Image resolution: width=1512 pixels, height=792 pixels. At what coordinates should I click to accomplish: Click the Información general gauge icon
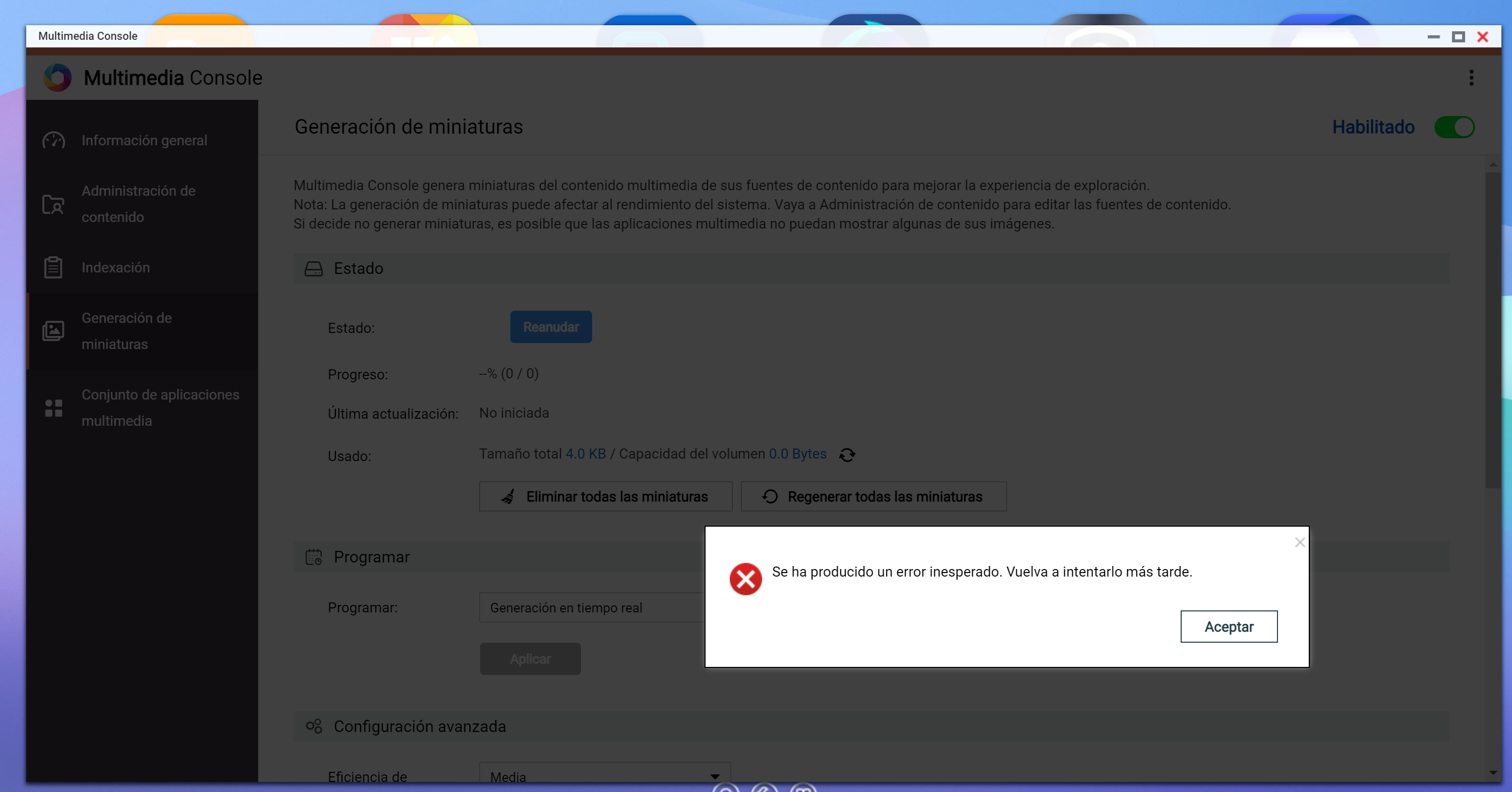click(x=53, y=140)
